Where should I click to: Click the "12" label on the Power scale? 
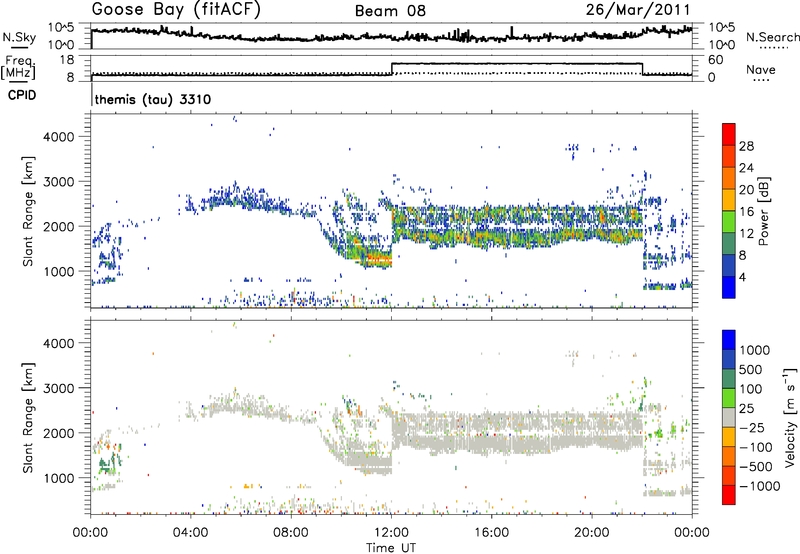pyautogui.click(x=746, y=234)
